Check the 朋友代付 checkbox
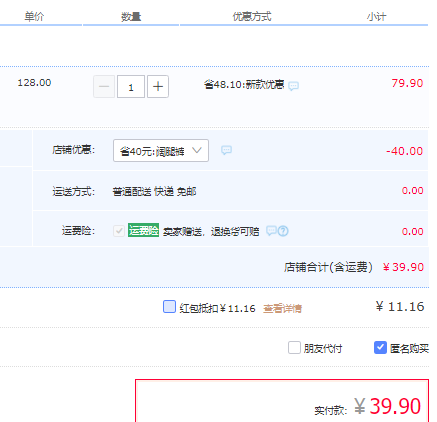The image size is (437, 422). coord(294,348)
